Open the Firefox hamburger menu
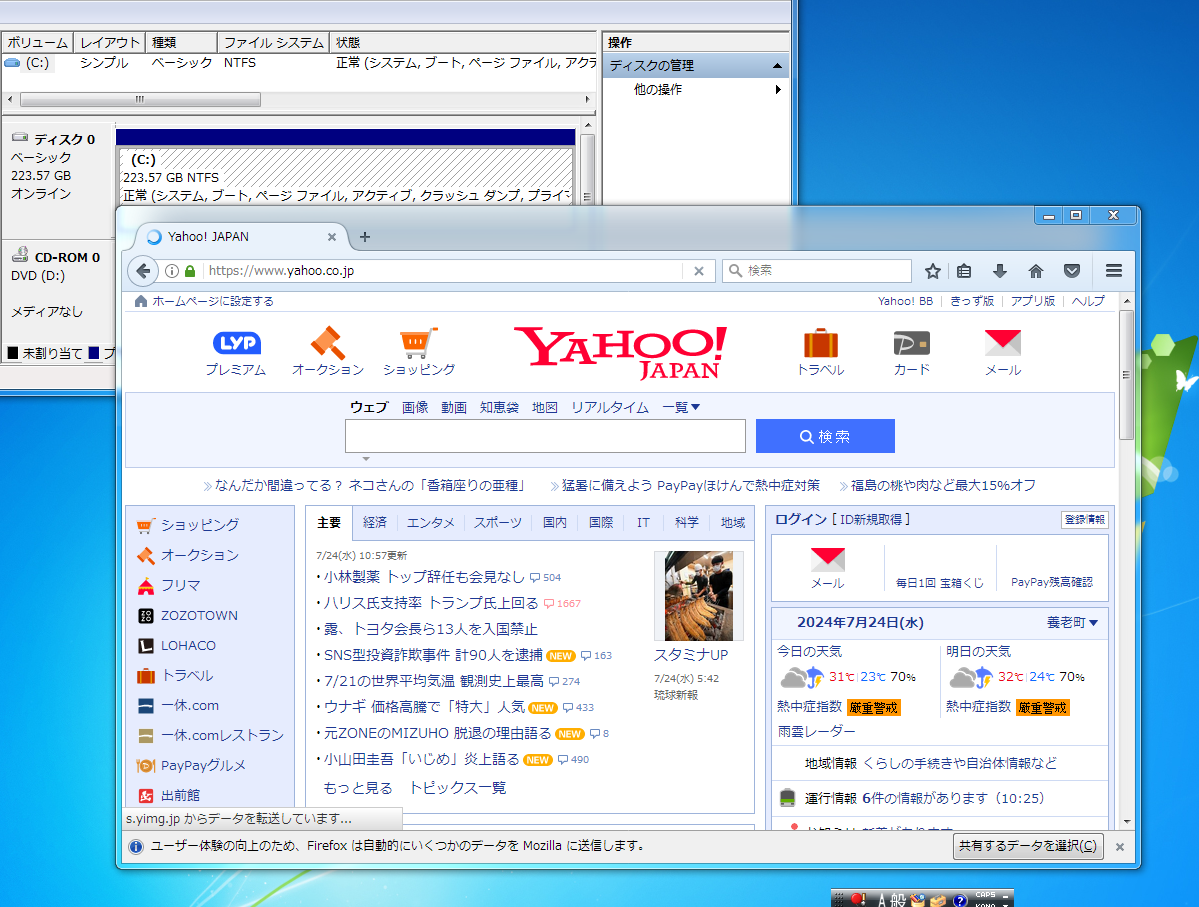The image size is (1199, 907). click(x=1113, y=271)
